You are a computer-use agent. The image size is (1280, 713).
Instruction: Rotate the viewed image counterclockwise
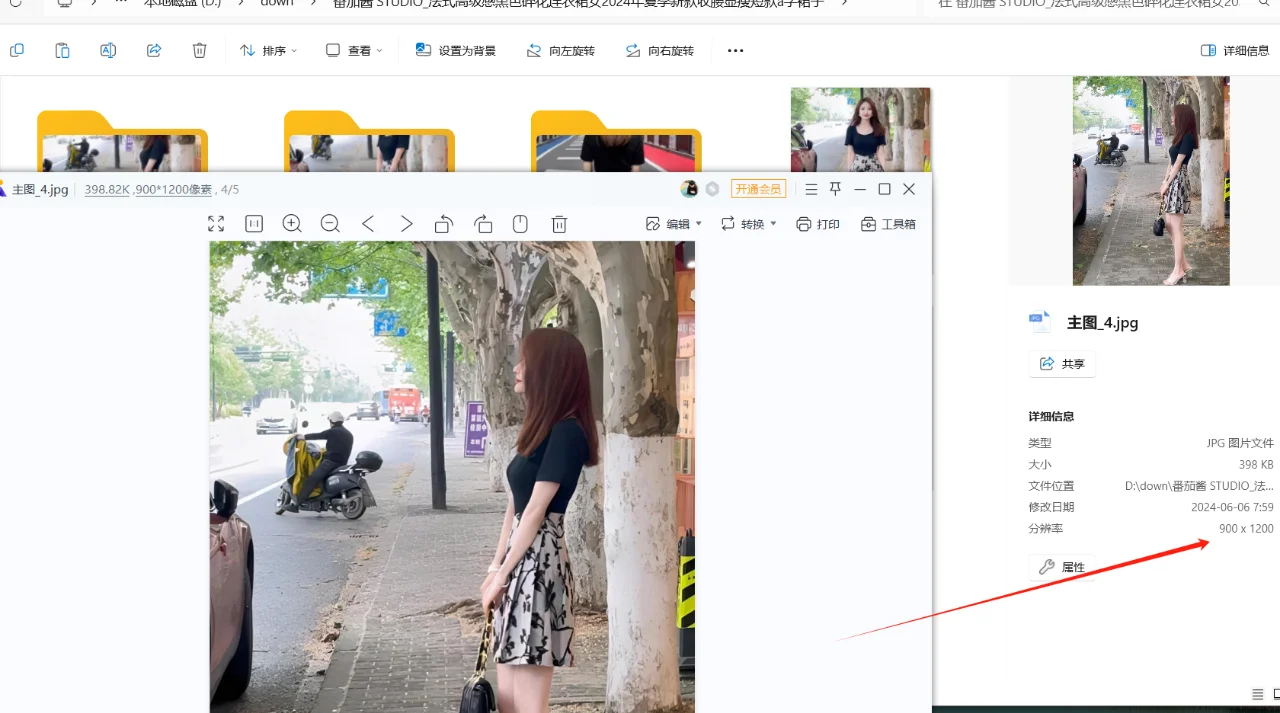pos(443,223)
